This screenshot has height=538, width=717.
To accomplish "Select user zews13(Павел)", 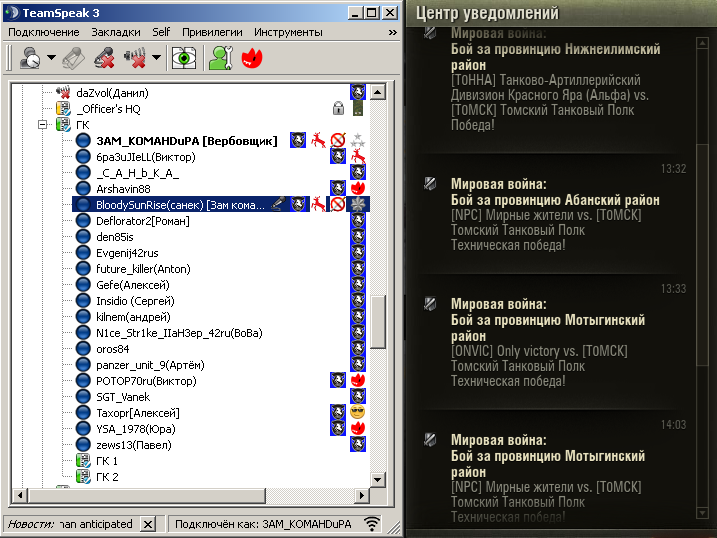I will click(134, 445).
